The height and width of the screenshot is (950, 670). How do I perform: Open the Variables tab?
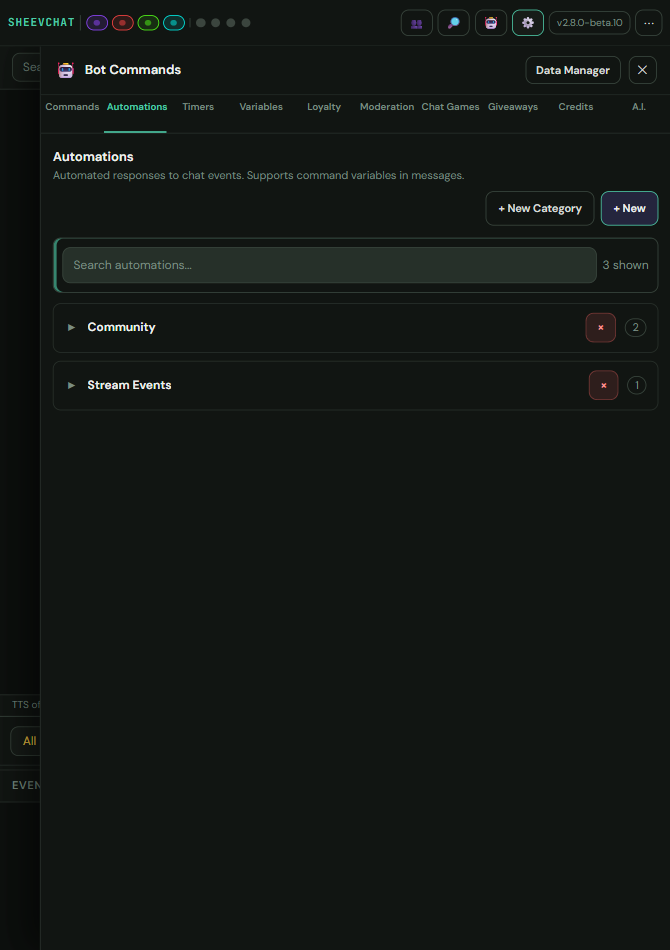point(261,107)
